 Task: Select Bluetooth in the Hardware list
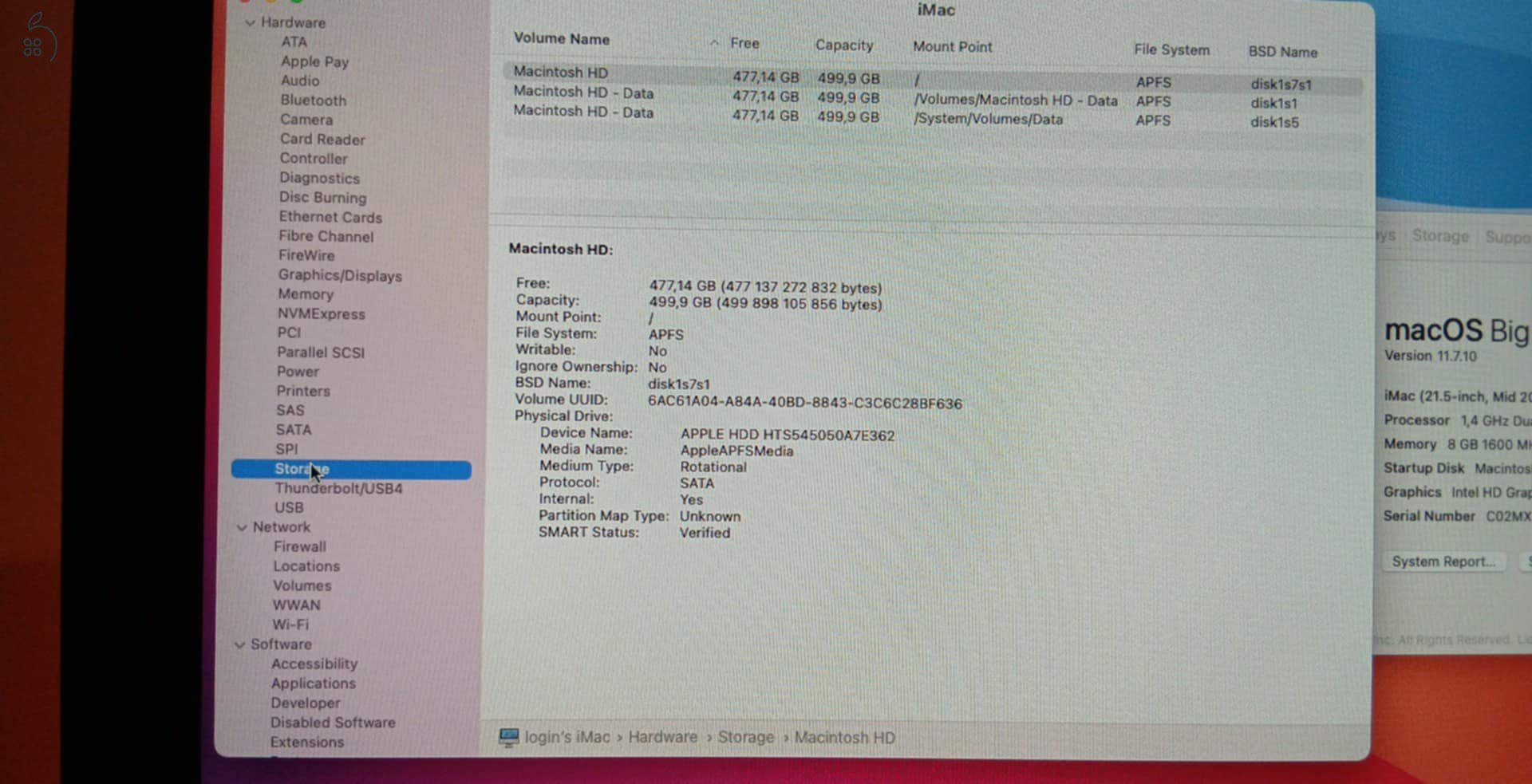click(313, 100)
